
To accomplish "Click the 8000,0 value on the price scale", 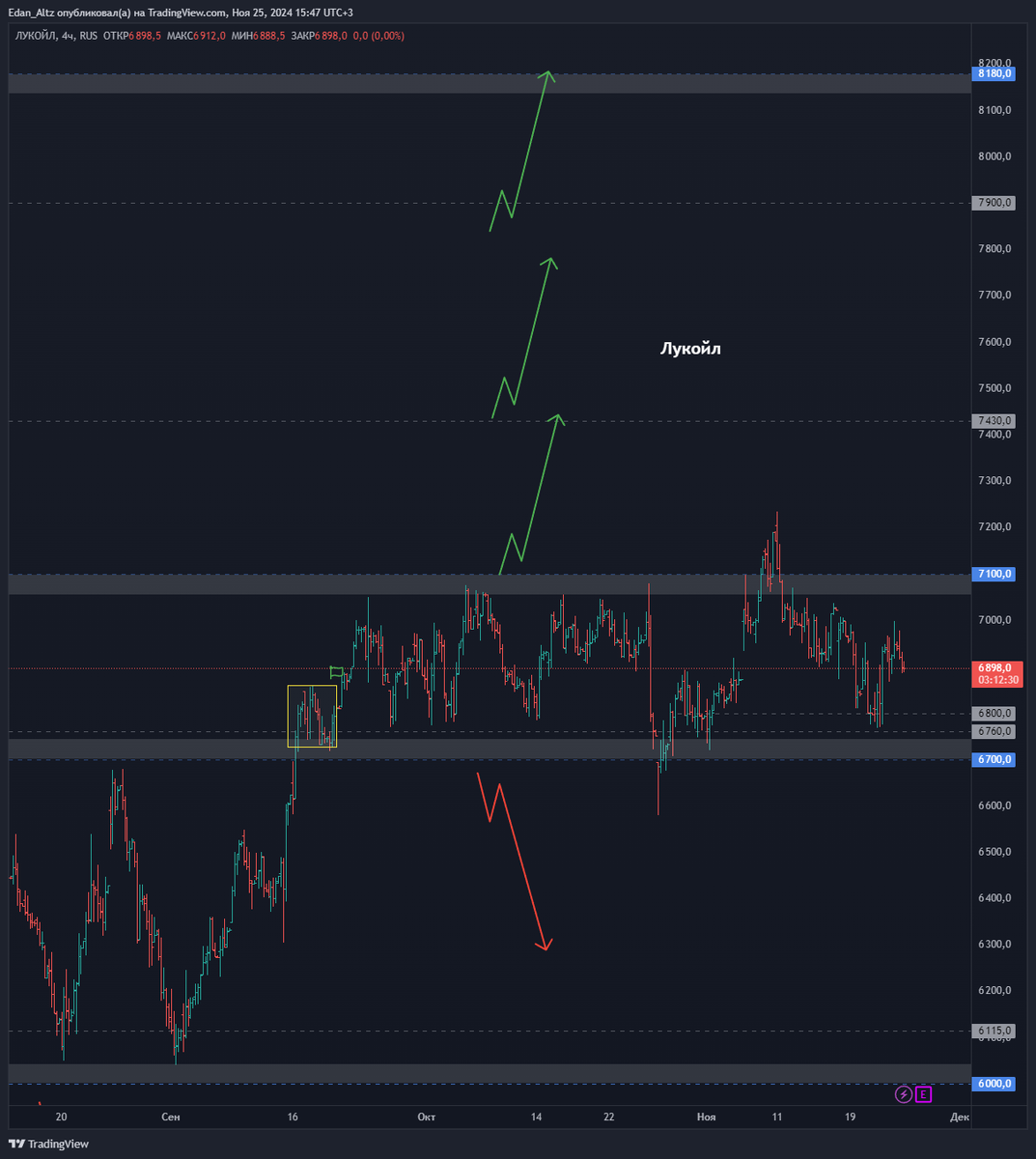I will [994, 156].
